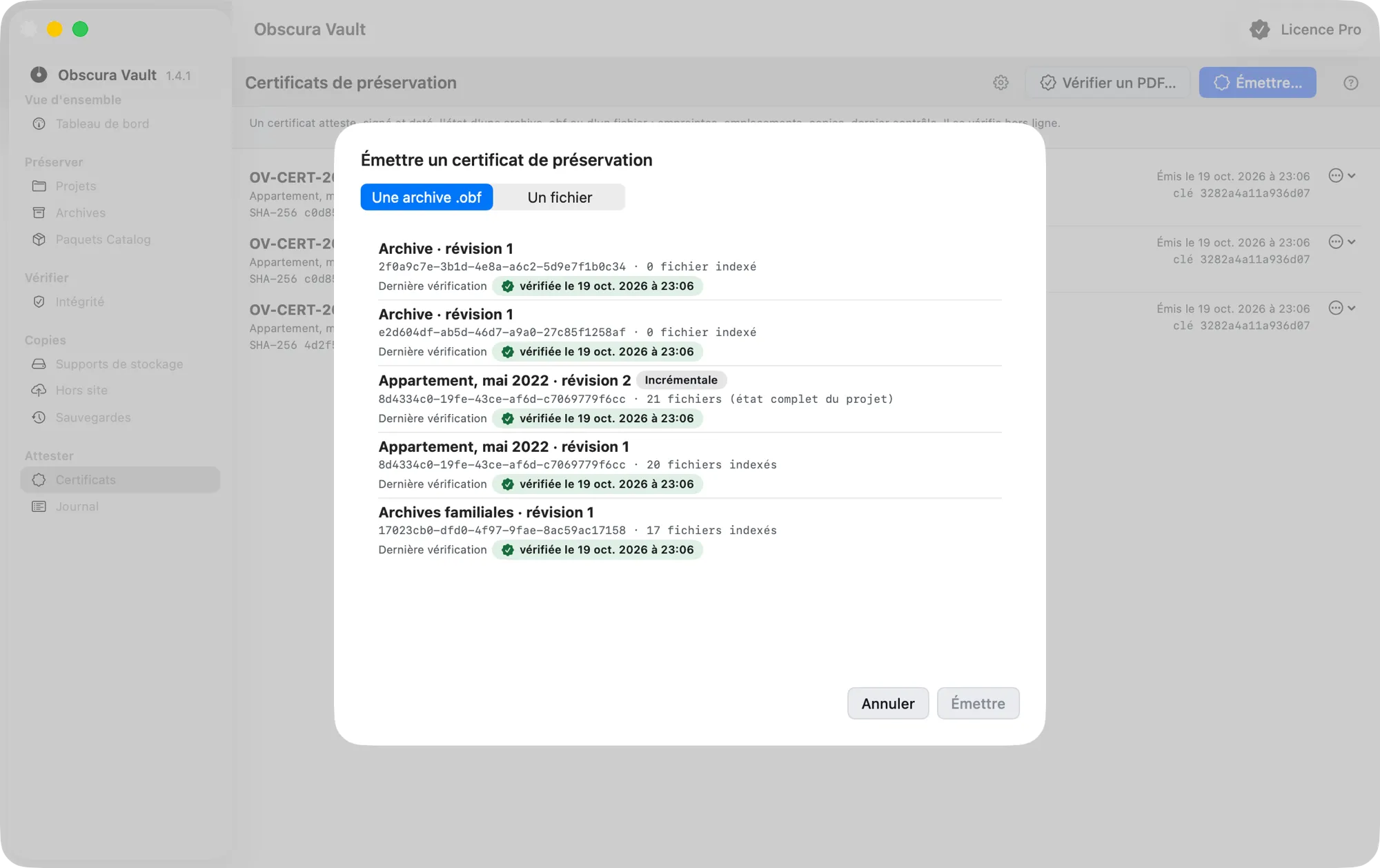1380x868 pixels.
Task: Click the green zoom window button
Action: coord(80,29)
